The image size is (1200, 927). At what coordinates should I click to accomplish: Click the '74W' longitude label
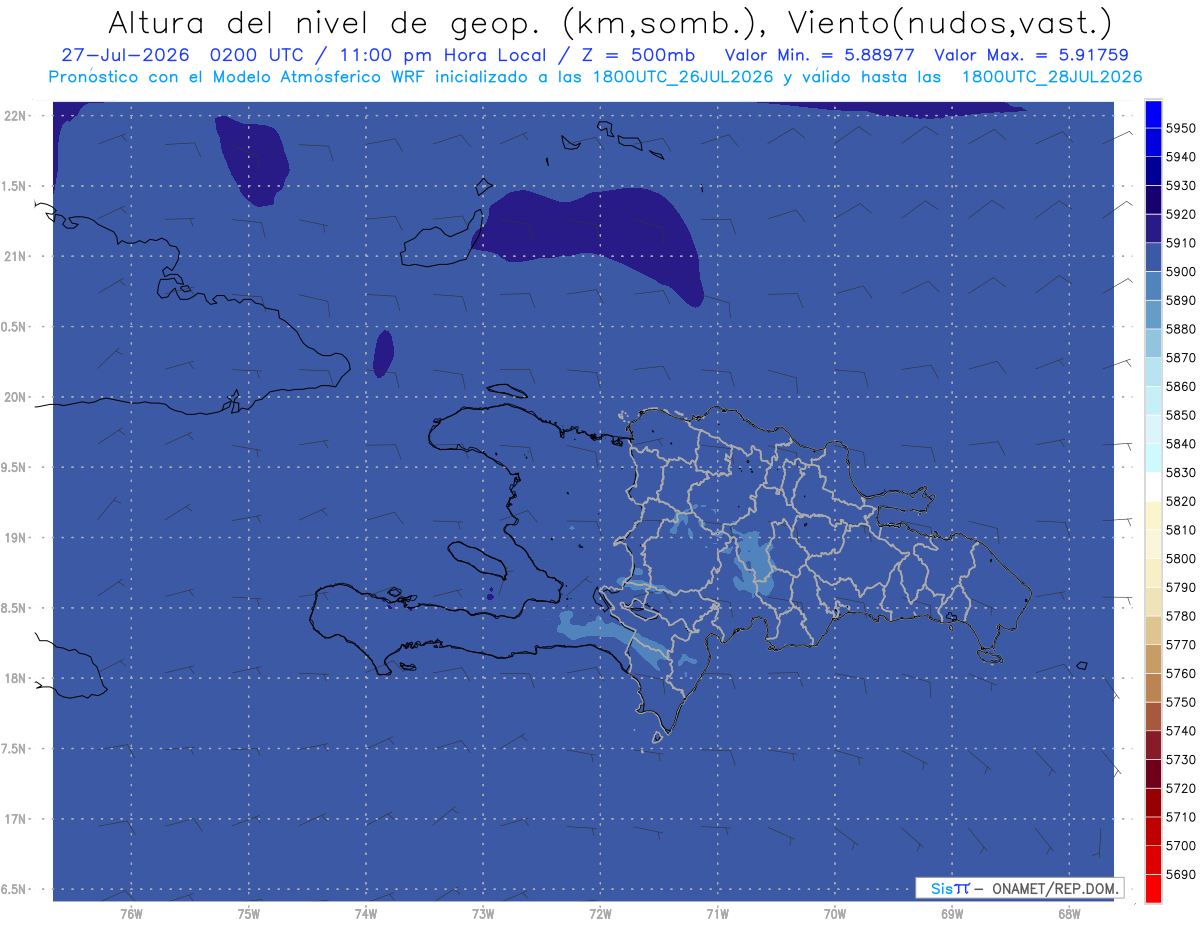pos(366,913)
